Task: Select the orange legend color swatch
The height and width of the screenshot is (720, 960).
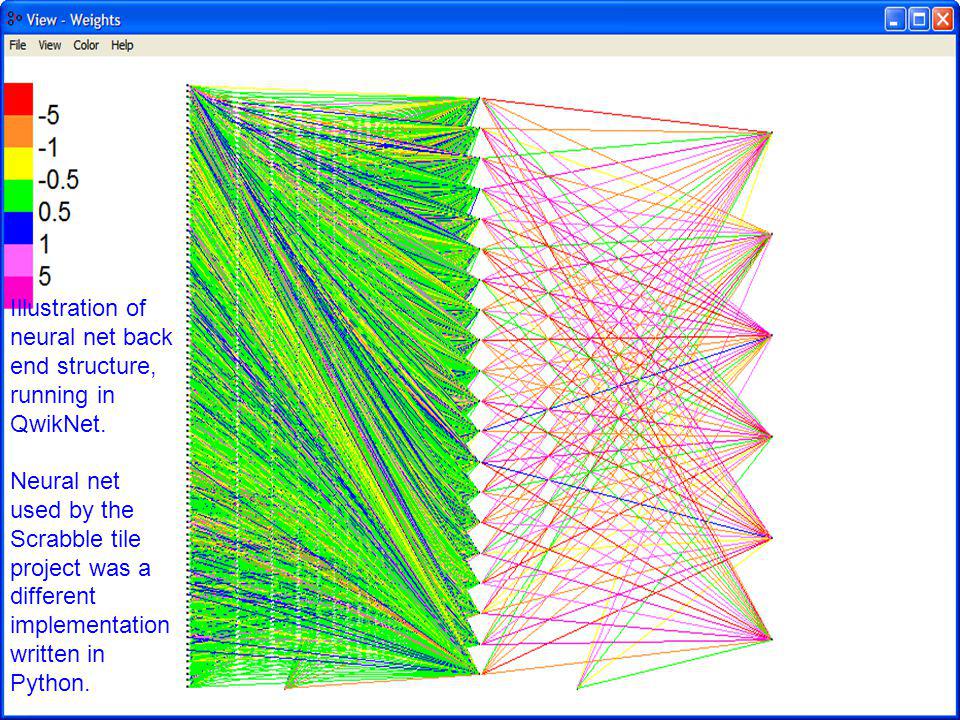Action: (18, 131)
